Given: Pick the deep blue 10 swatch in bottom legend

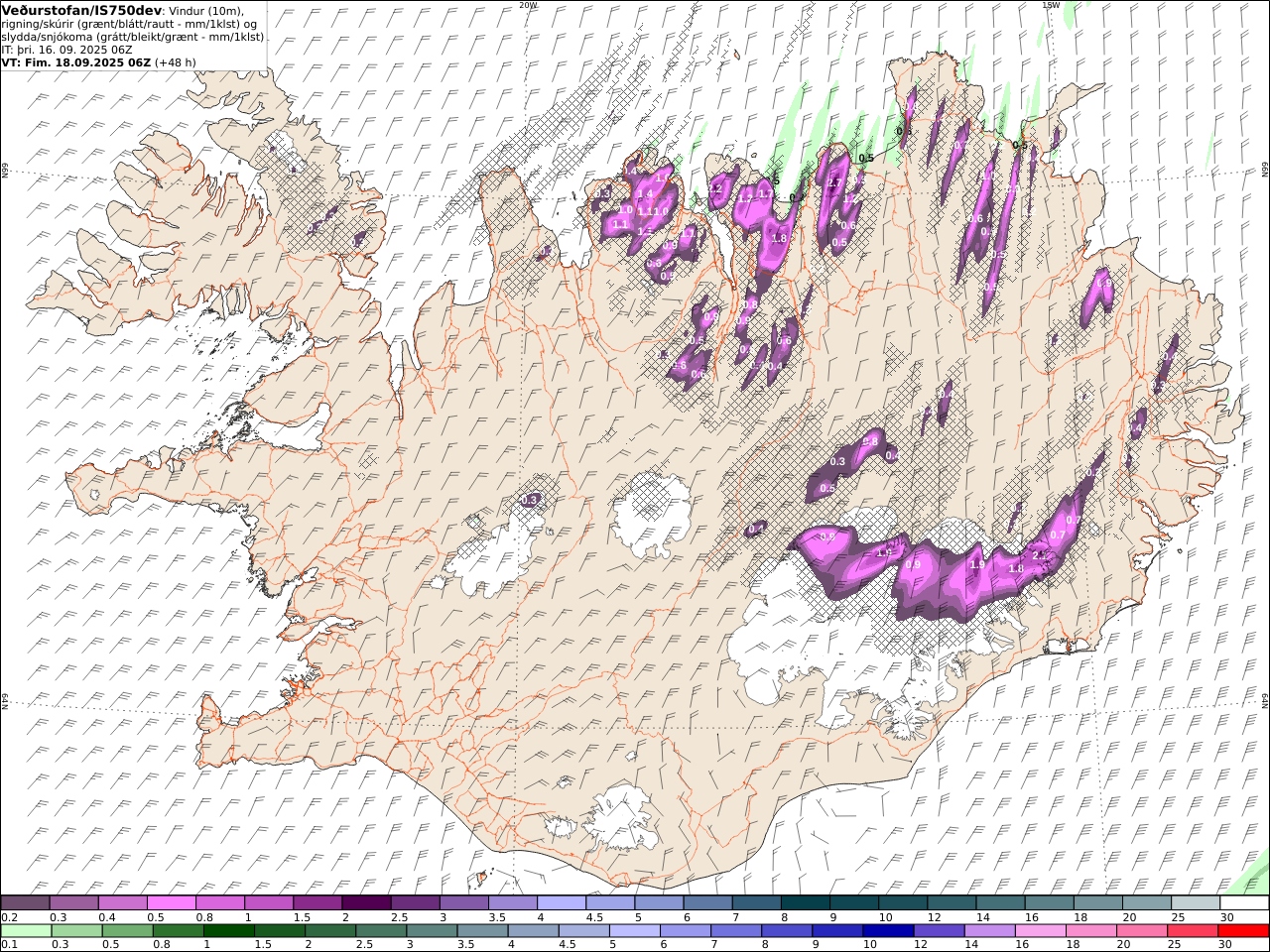Looking at the screenshot, I should (x=887, y=930).
